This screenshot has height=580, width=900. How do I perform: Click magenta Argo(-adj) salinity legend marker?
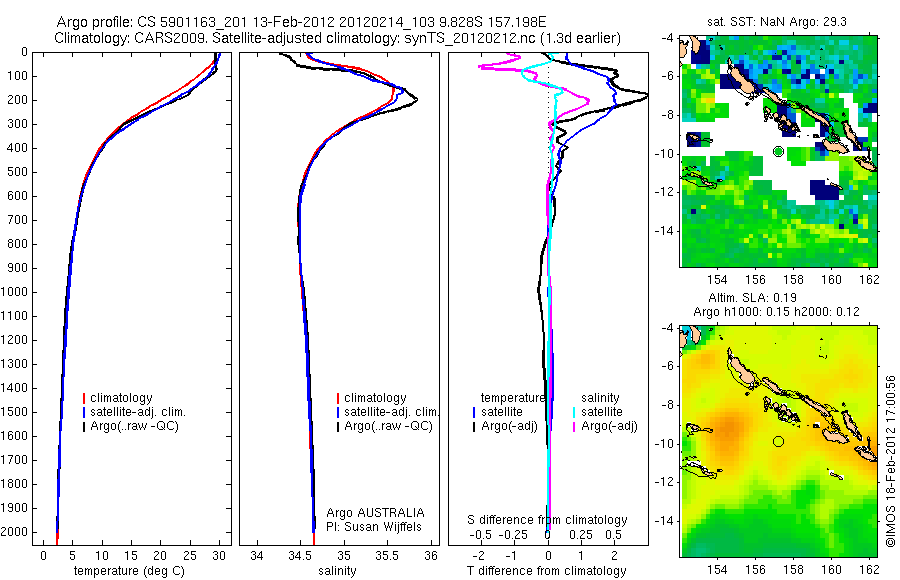(574, 426)
